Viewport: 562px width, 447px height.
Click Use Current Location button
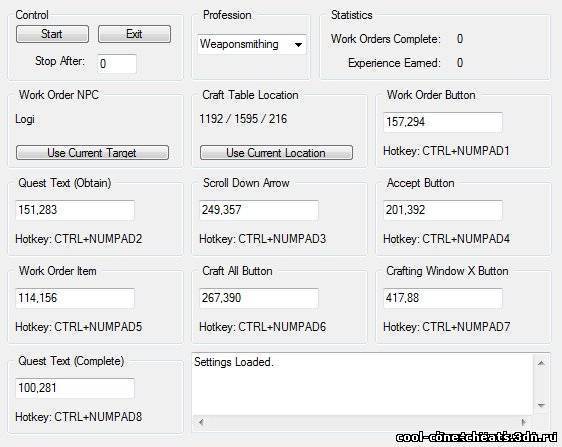click(x=276, y=153)
